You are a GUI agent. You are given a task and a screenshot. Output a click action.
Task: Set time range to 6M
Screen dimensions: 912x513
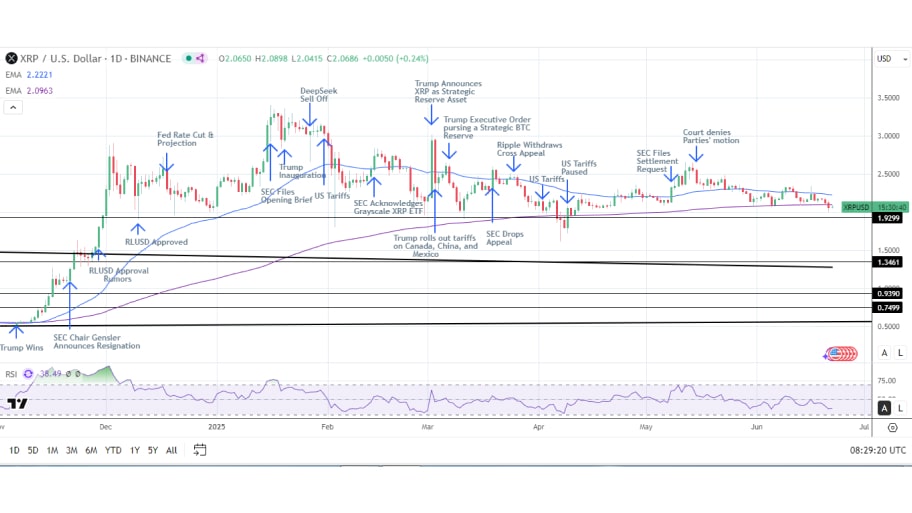coord(91,450)
